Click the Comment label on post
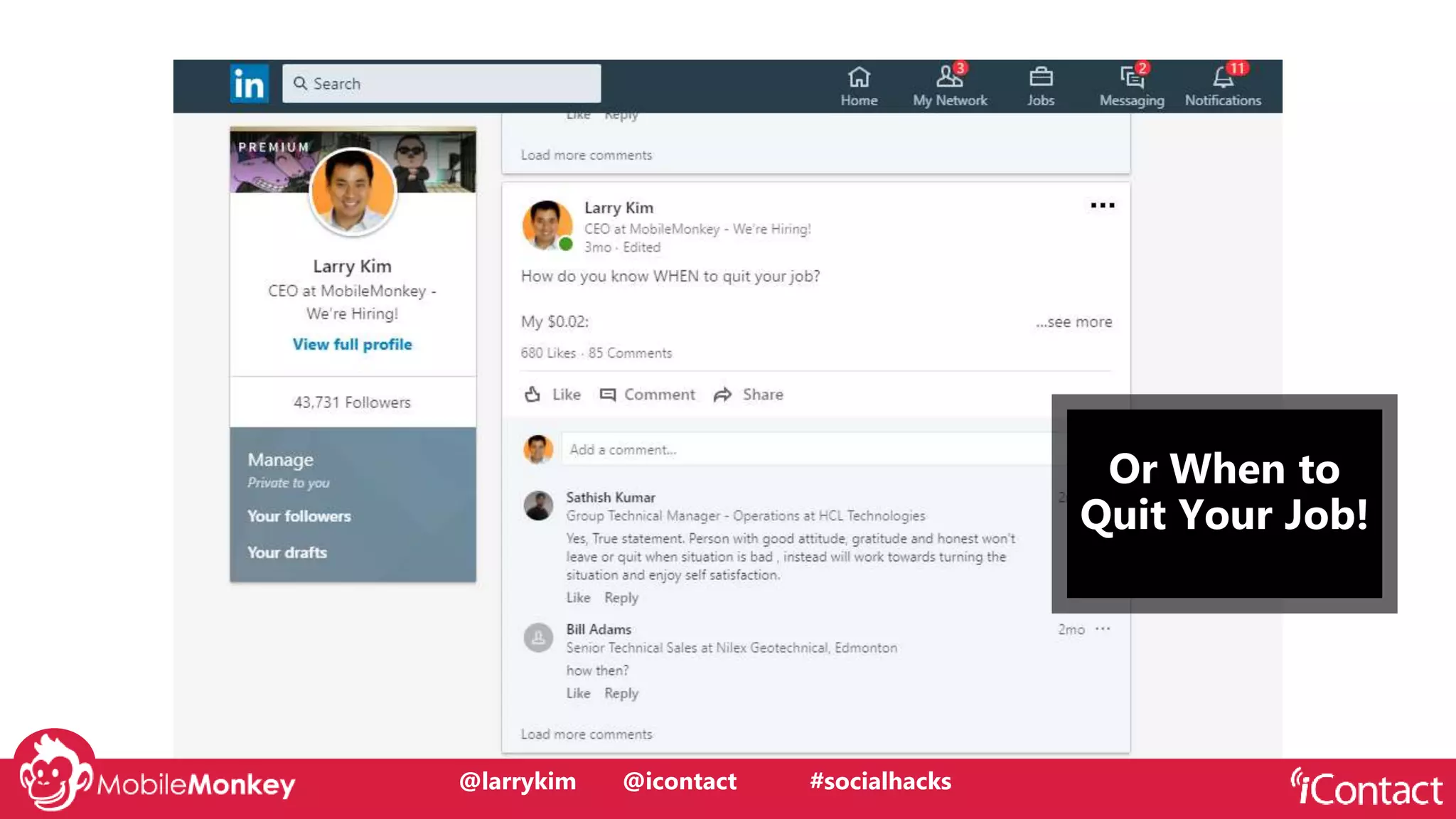 (x=660, y=395)
